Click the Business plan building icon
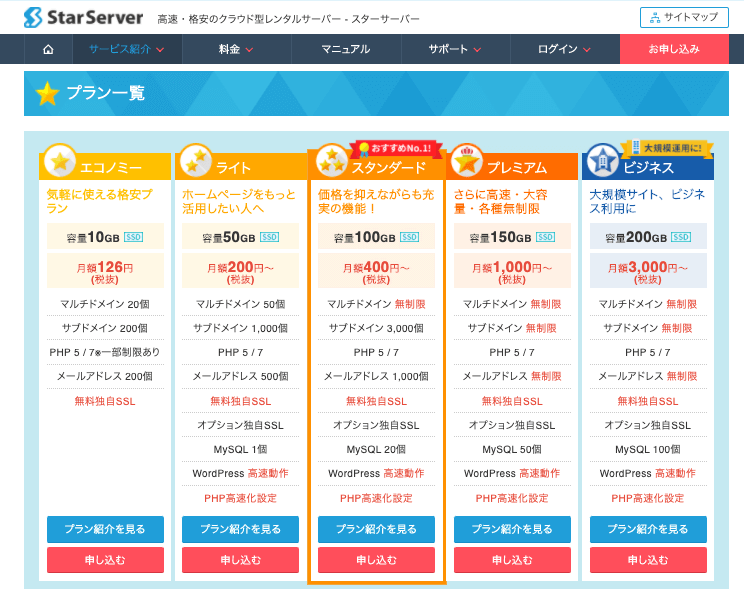 [602, 161]
